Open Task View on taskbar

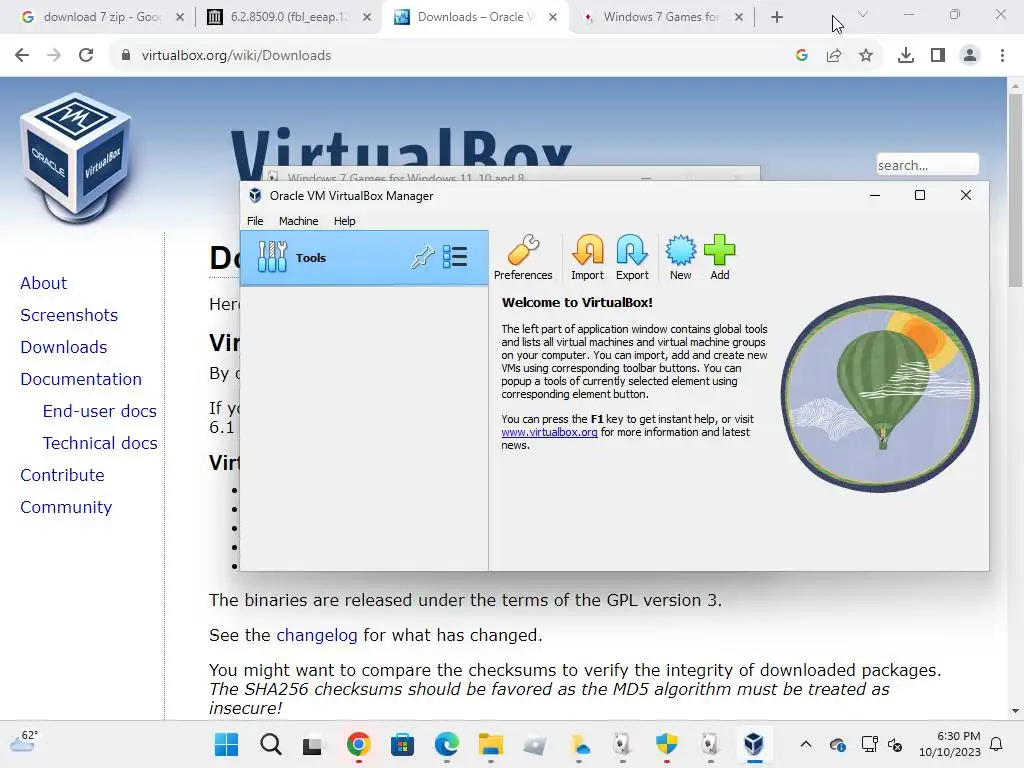coord(314,744)
